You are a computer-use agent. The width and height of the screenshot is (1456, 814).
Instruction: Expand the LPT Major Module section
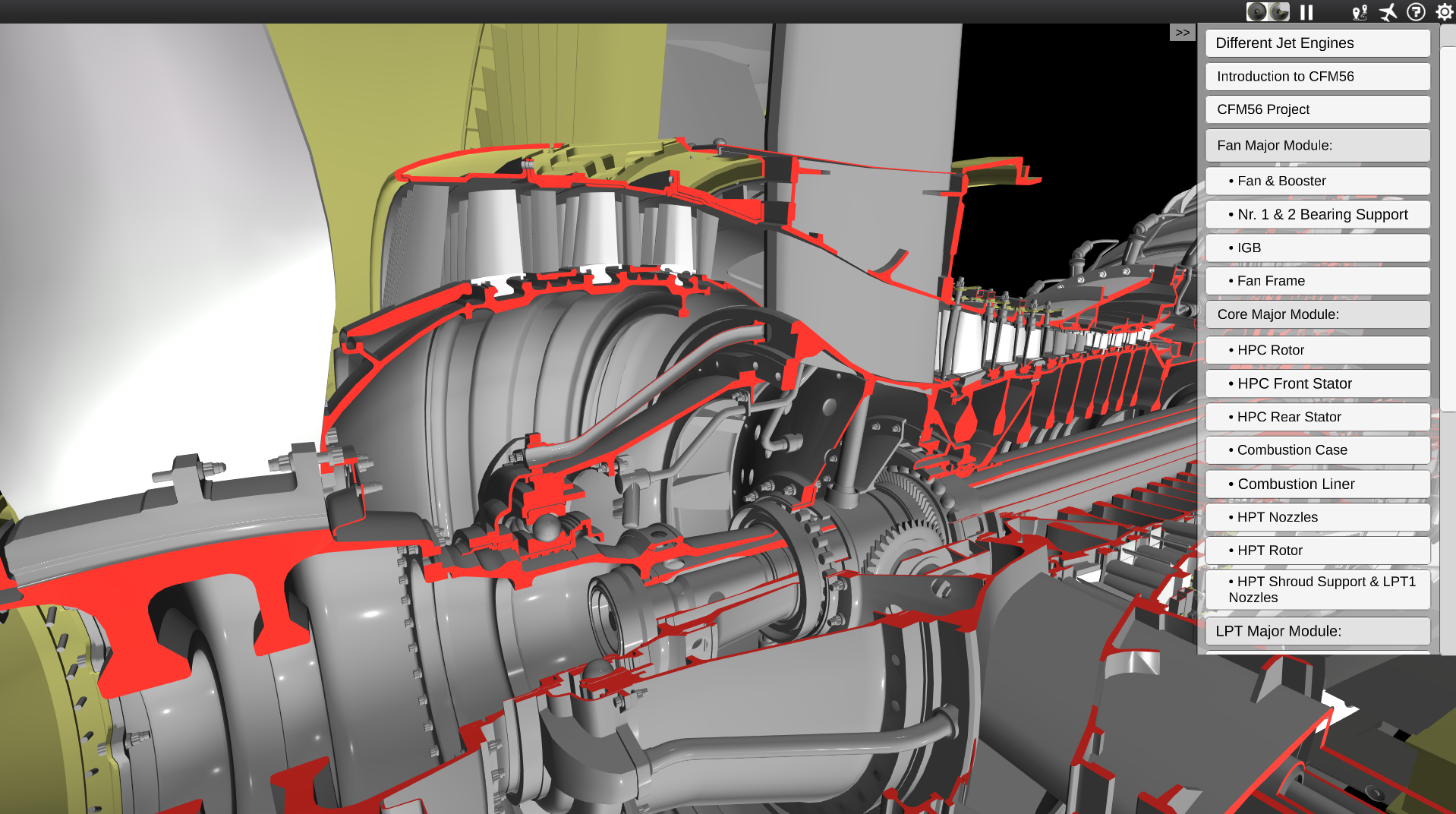click(x=1316, y=631)
